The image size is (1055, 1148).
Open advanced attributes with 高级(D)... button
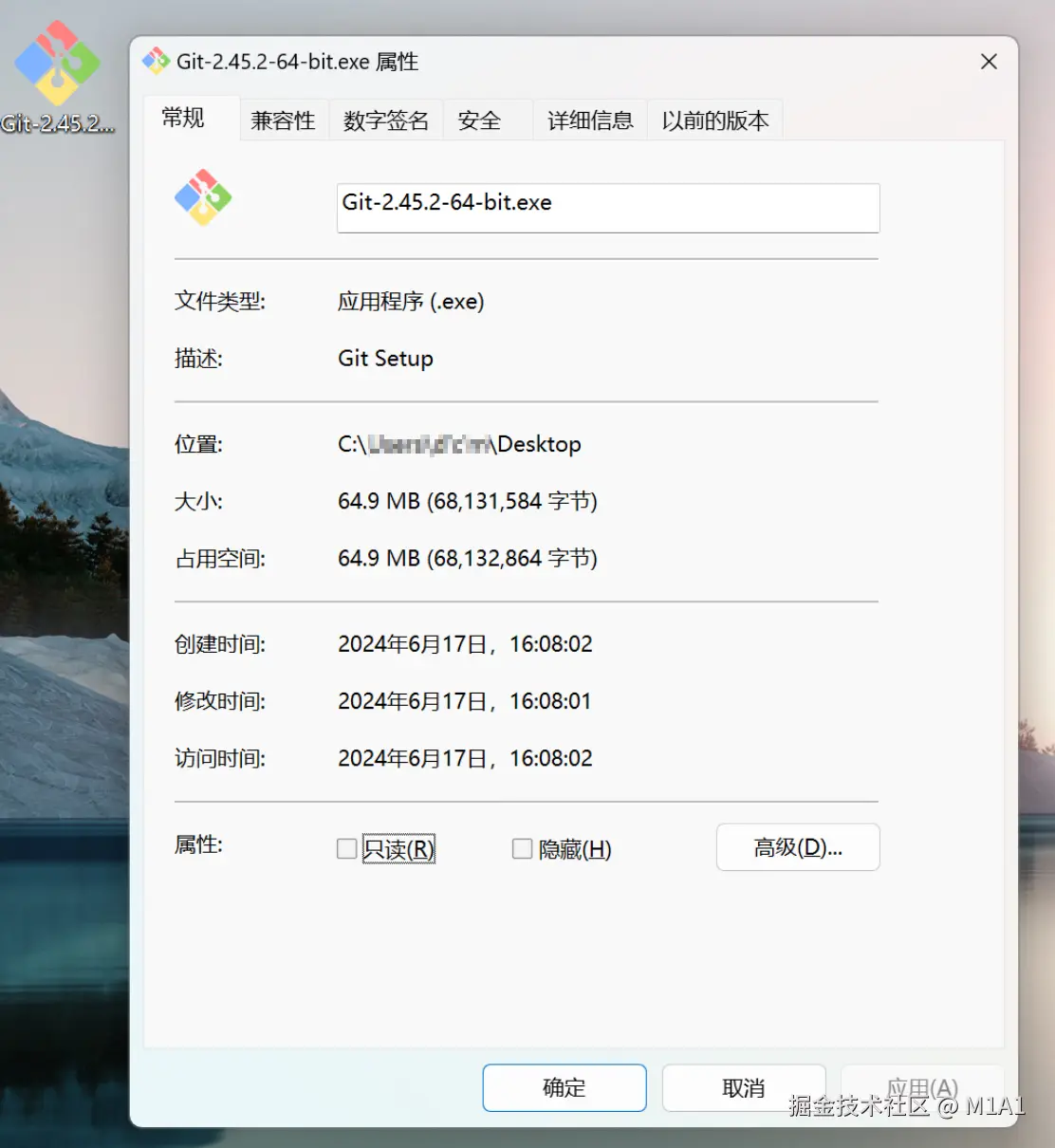tap(798, 847)
